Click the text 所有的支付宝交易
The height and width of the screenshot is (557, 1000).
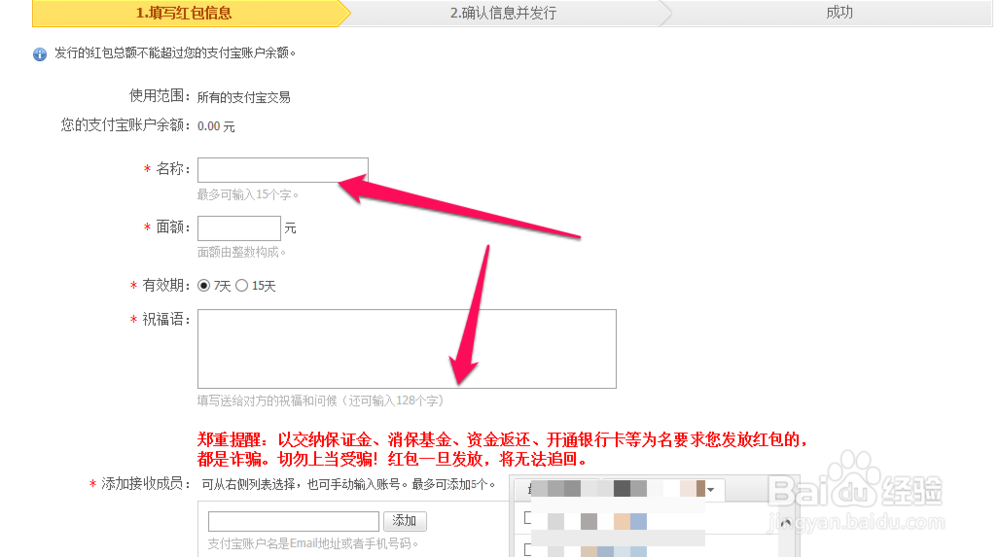coord(244,98)
